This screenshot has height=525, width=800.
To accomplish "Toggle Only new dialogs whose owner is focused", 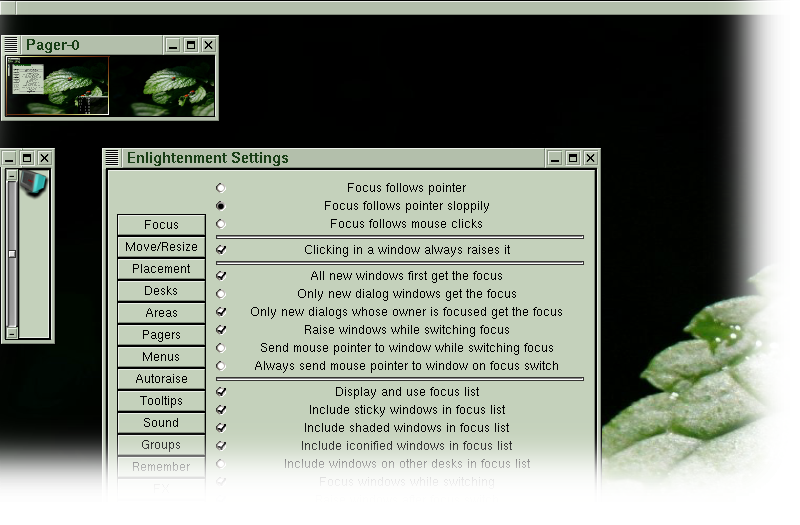I will (x=221, y=312).
